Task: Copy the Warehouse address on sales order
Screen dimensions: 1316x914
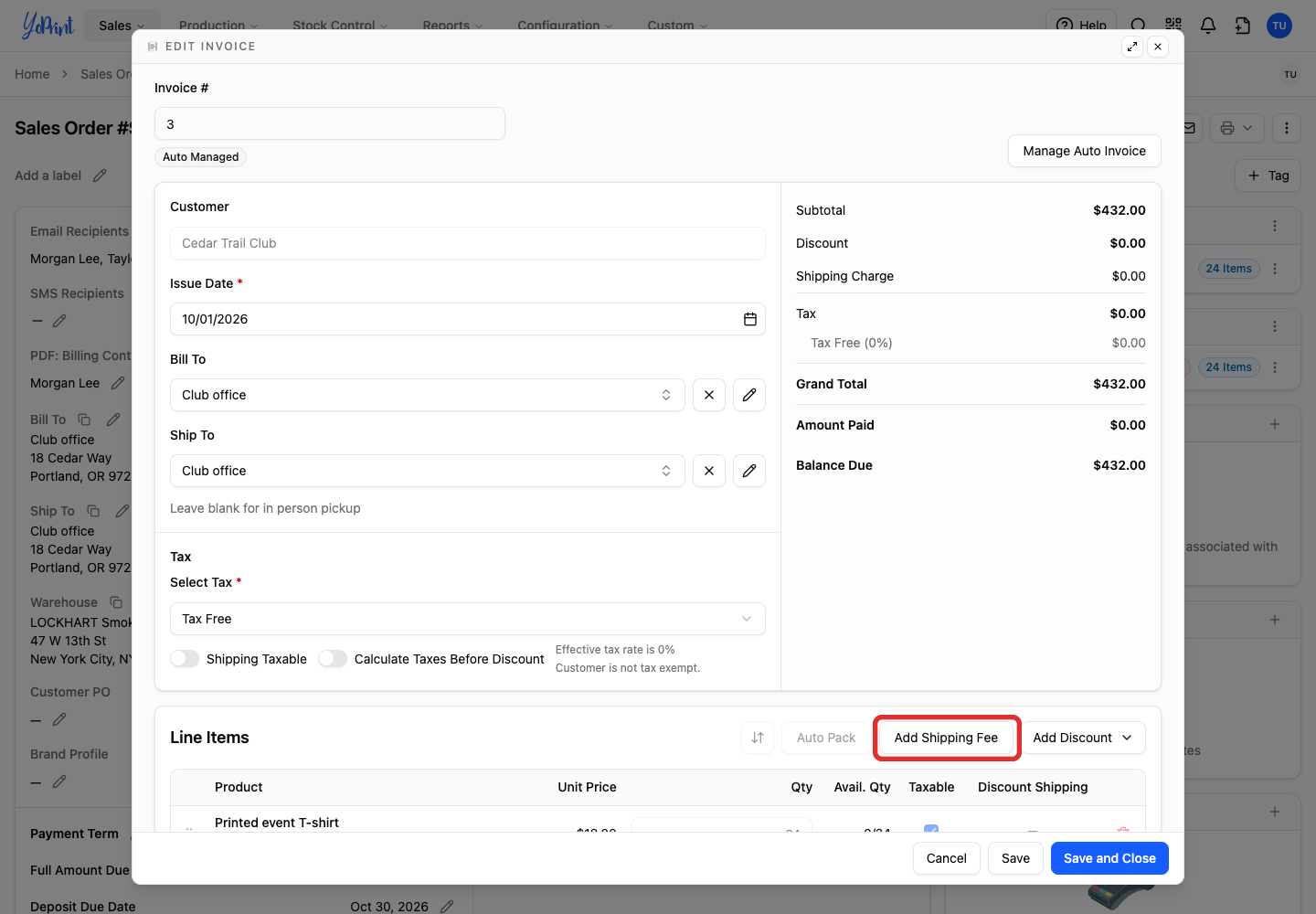Action: click(x=116, y=602)
